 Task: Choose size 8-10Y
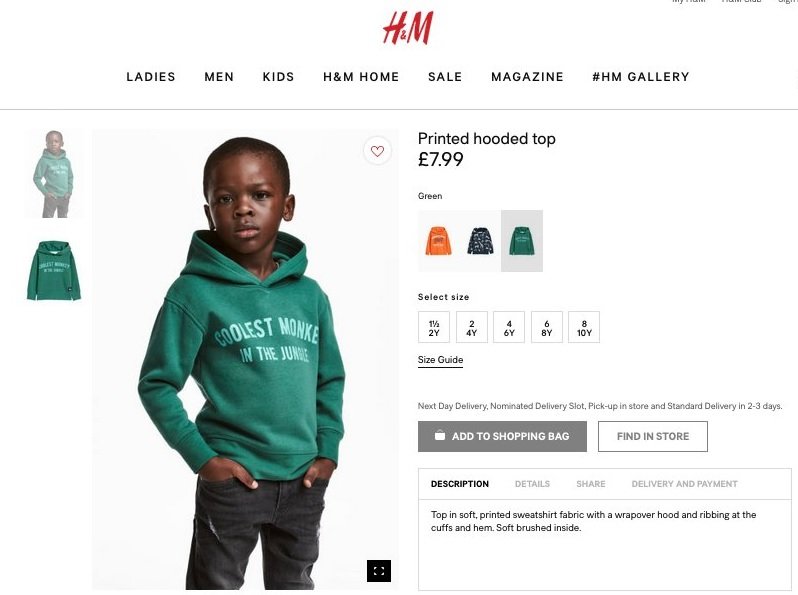click(x=584, y=327)
